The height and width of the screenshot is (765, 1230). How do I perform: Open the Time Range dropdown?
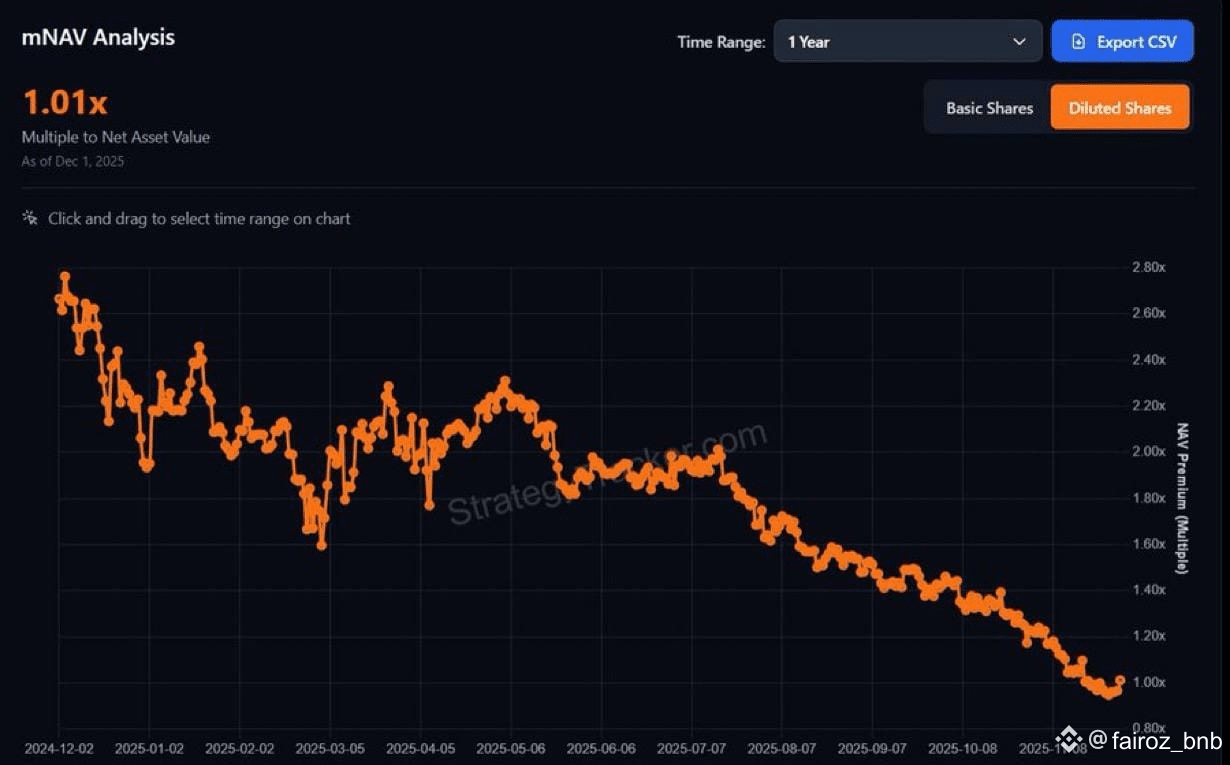908,42
